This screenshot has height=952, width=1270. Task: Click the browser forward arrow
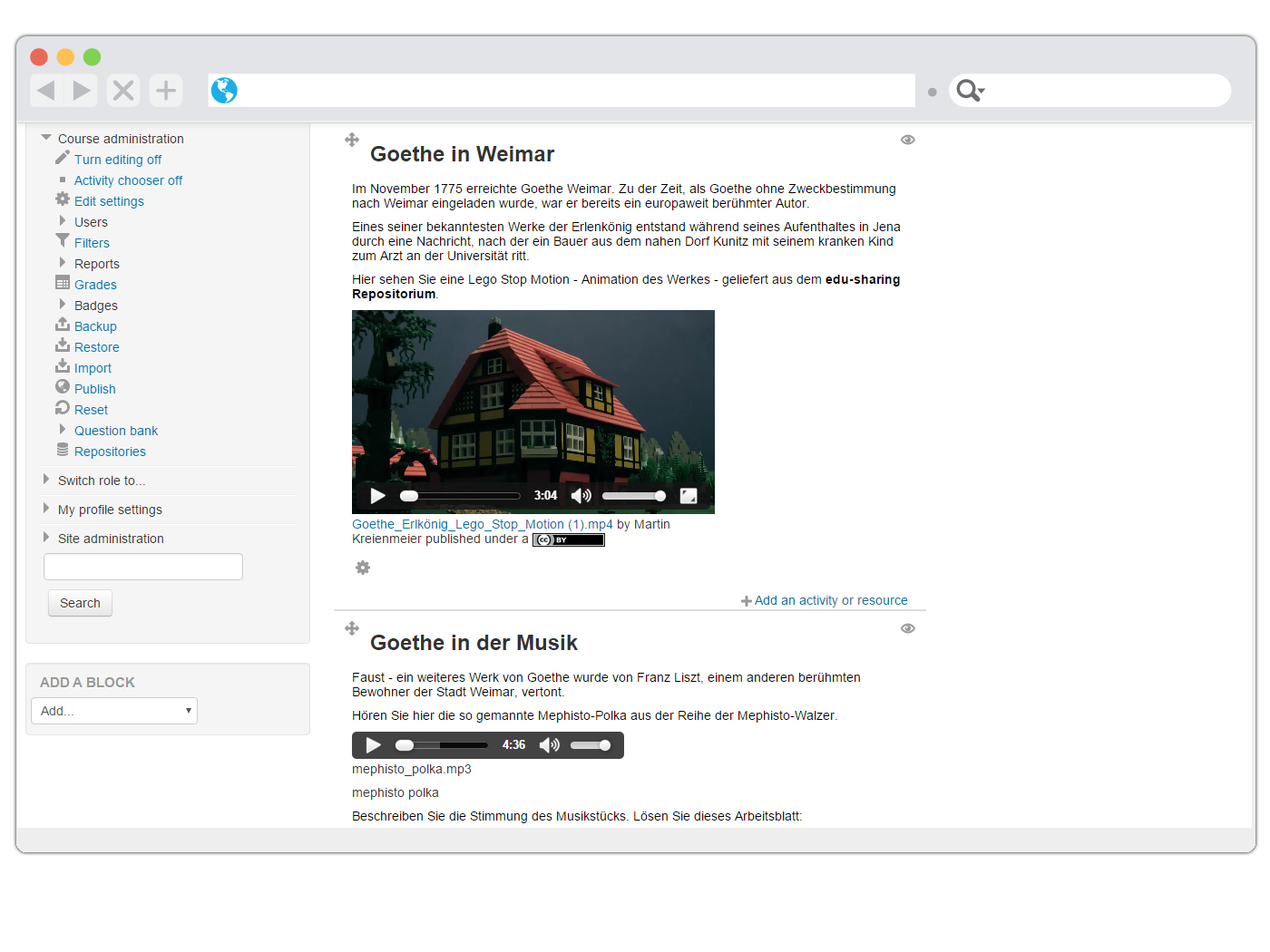pyautogui.click(x=82, y=90)
